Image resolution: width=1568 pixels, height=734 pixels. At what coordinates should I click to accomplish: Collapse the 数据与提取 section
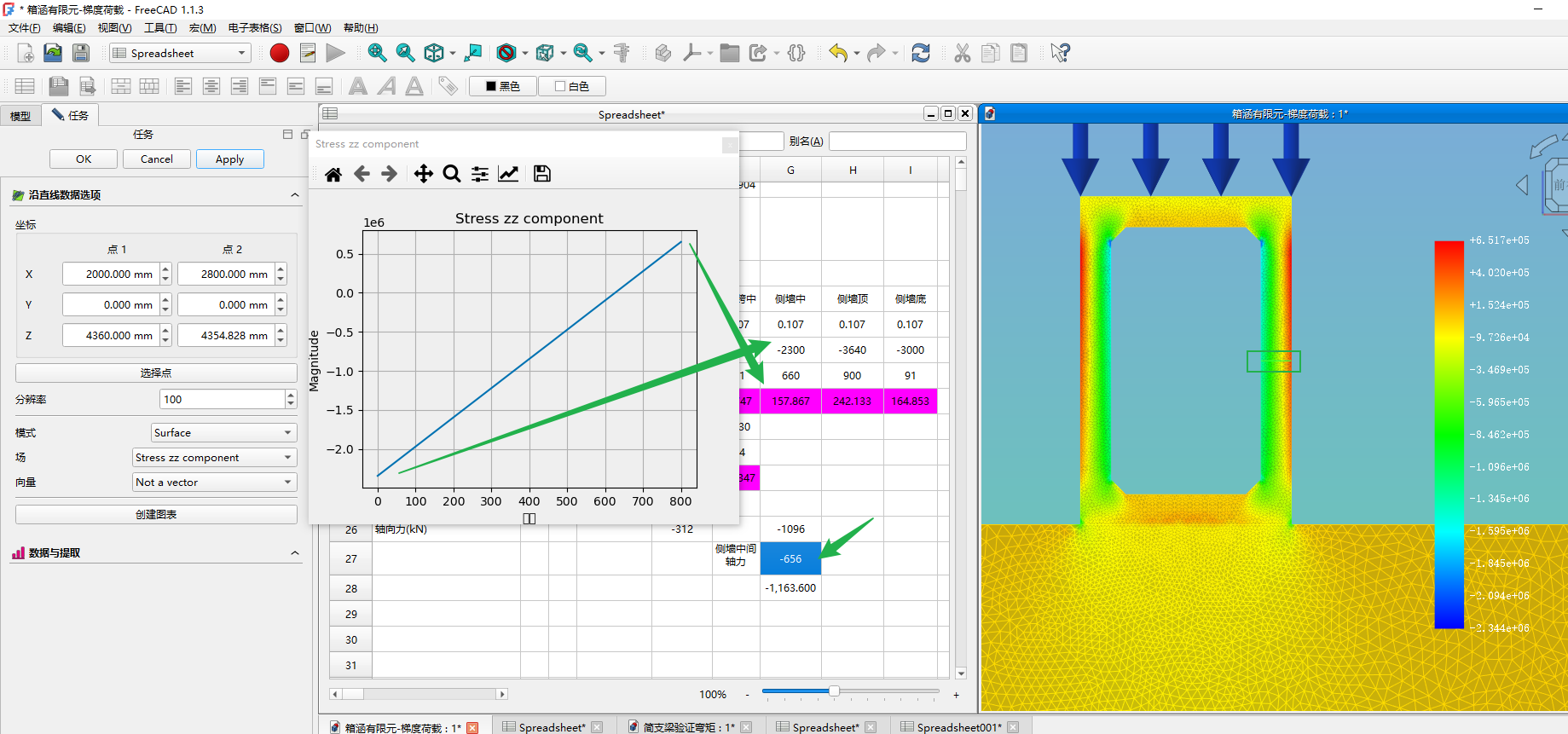tap(295, 553)
